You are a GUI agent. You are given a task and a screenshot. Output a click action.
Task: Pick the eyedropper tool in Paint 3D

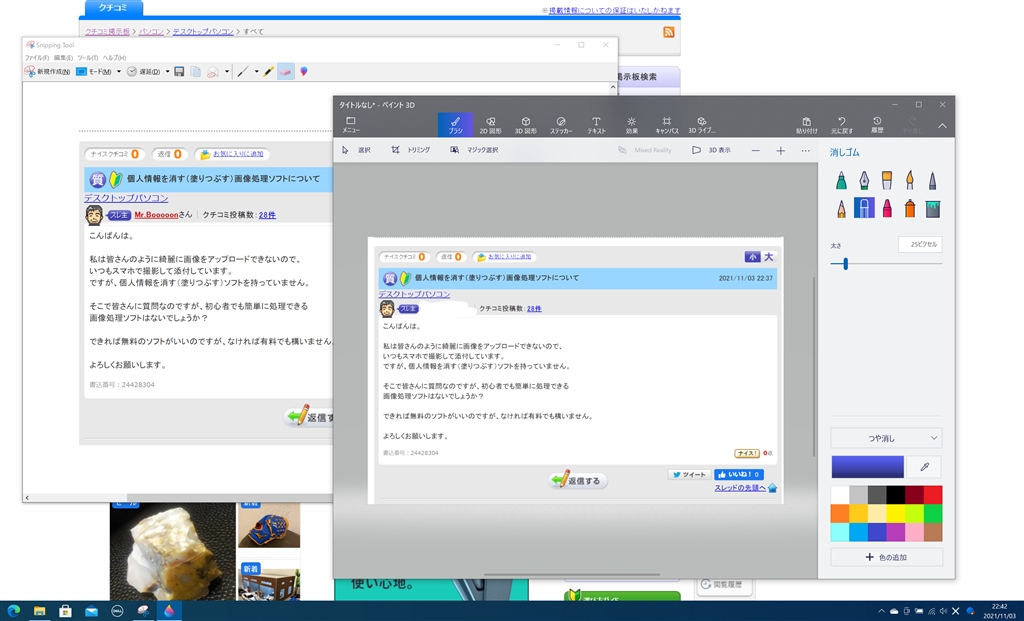[925, 467]
